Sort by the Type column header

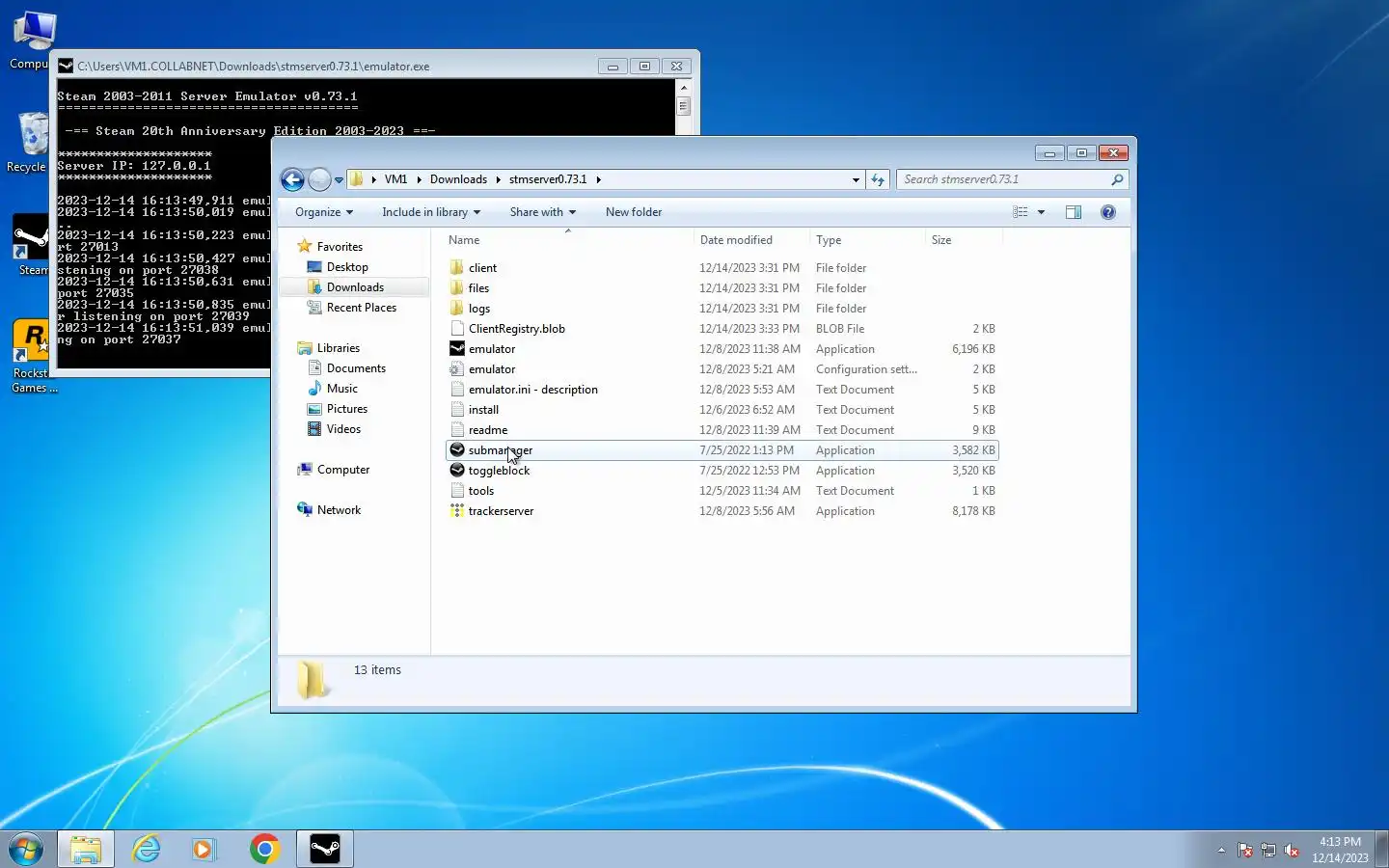tap(867, 240)
